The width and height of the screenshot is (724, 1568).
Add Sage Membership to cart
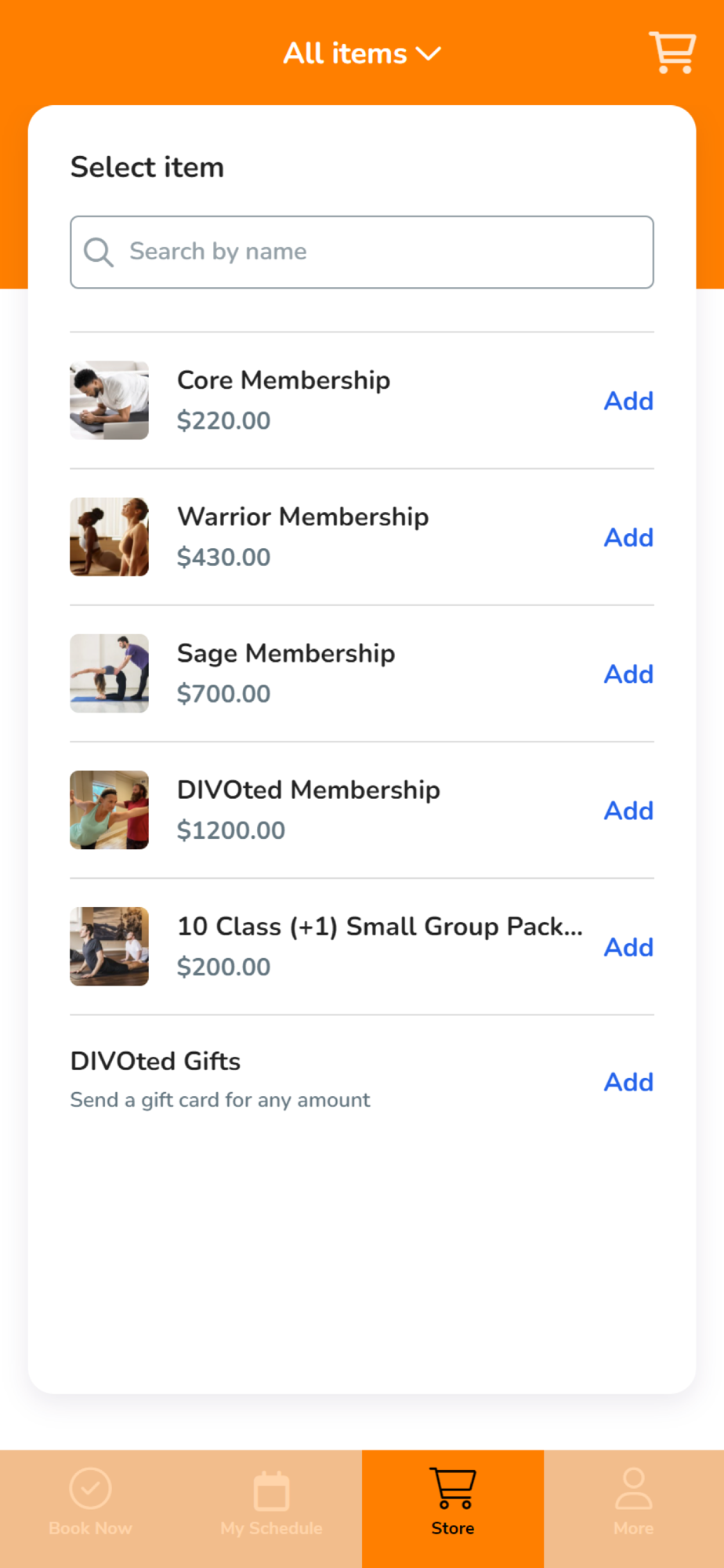coord(628,673)
